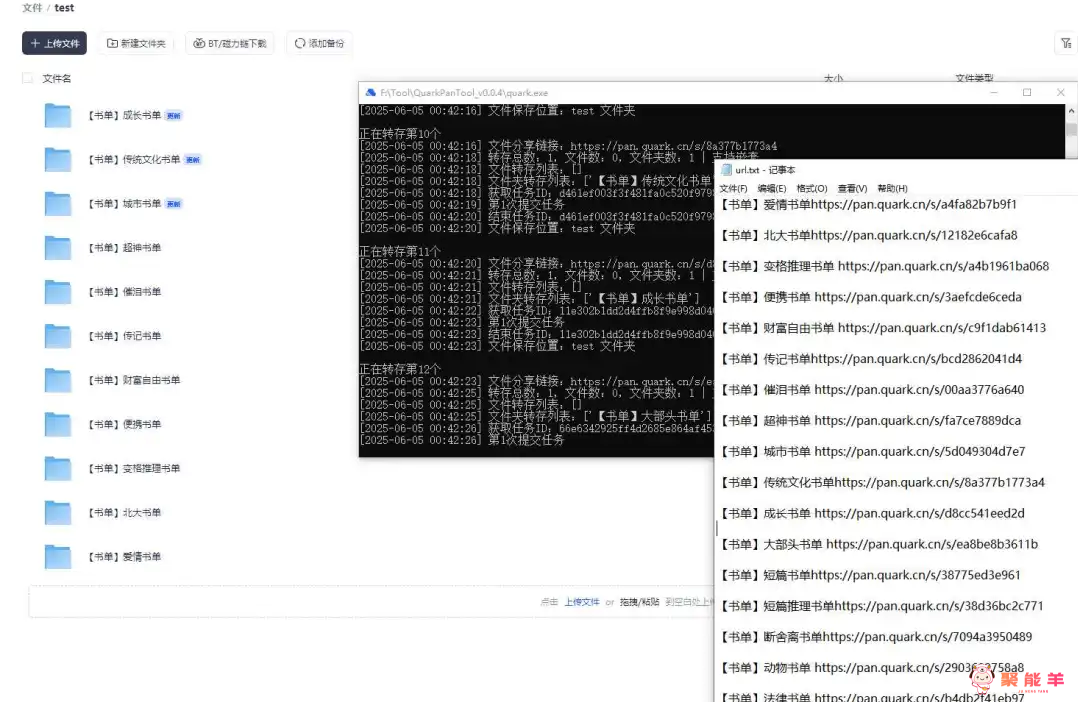The image size is (1078, 702).
Task: Open the 查看(V) menu in Notepad
Action: (852, 188)
